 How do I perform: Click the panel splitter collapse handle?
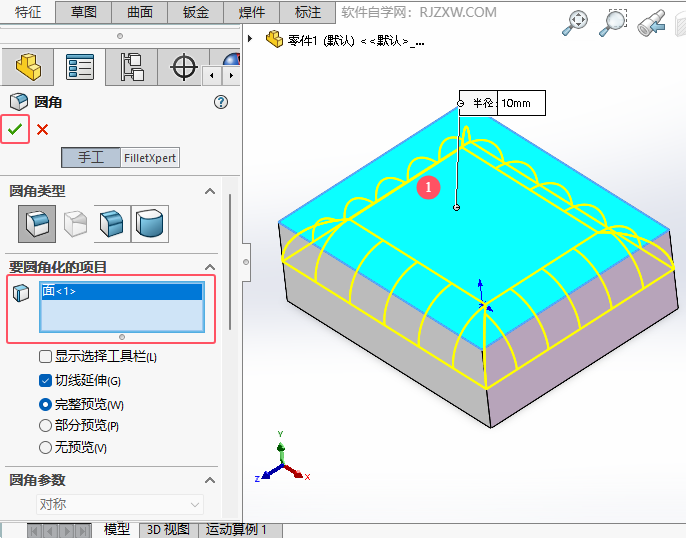246,262
